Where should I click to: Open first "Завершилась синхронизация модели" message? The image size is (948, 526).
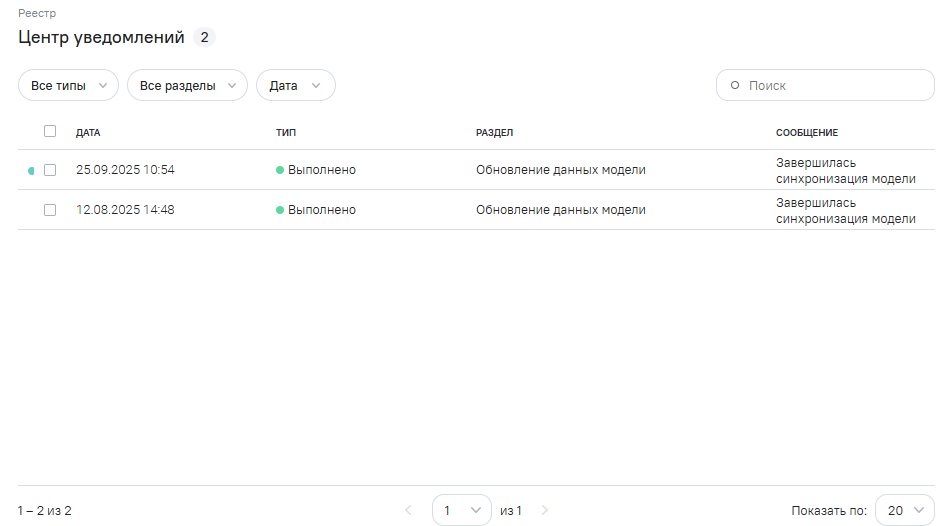click(845, 171)
